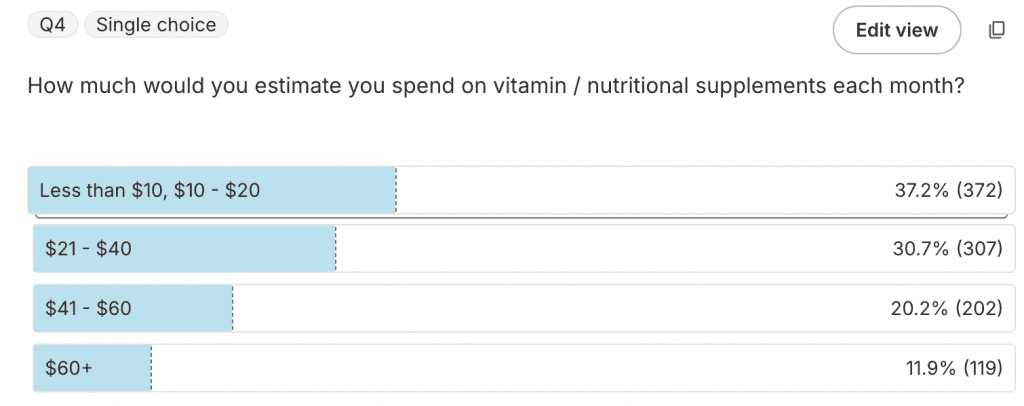Viewport: 1024px width, 406px height.
Task: Click dashed end marker of $41 - $60 bar
Action: pyautogui.click(x=233, y=309)
